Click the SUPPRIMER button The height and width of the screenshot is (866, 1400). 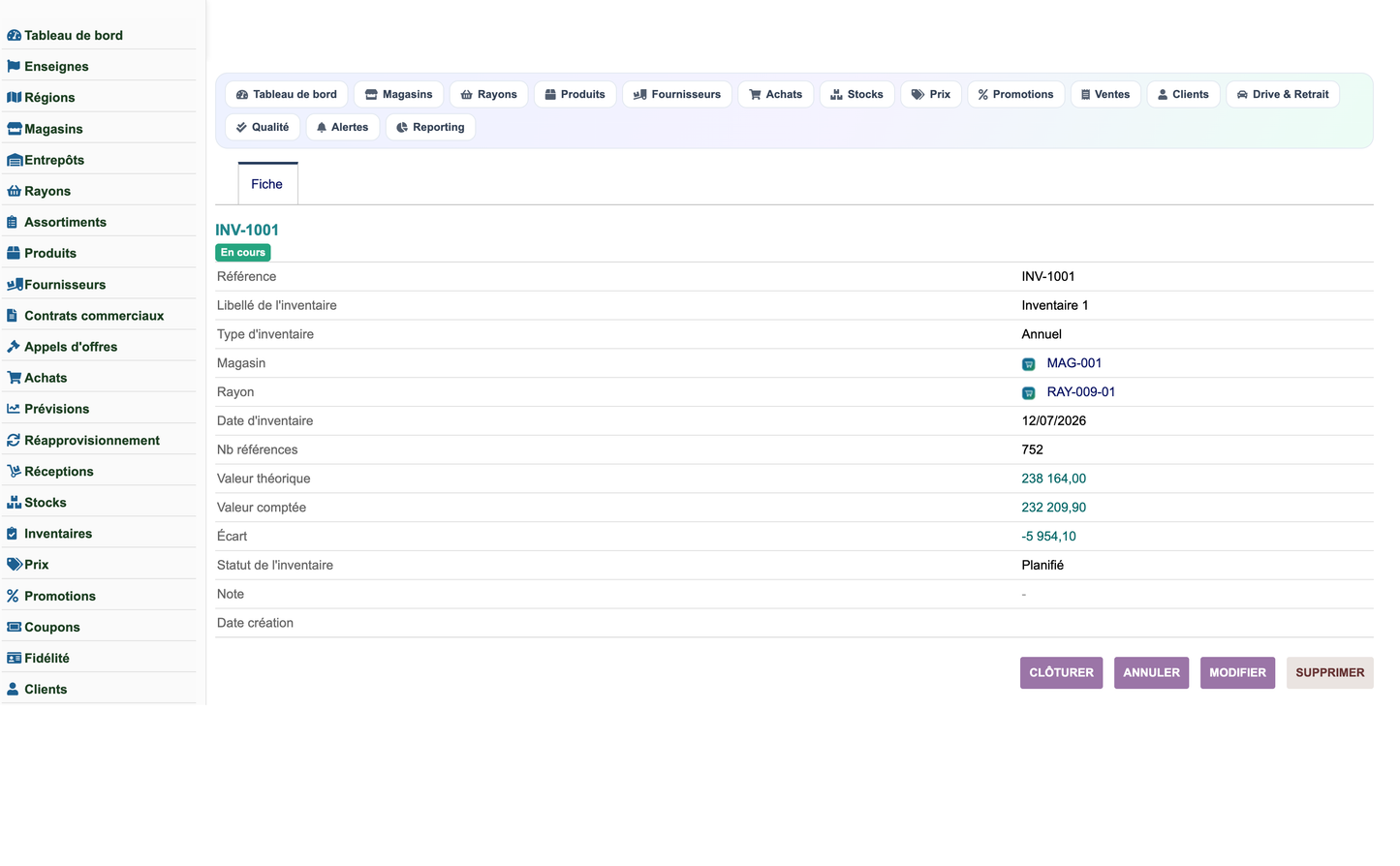click(1329, 672)
